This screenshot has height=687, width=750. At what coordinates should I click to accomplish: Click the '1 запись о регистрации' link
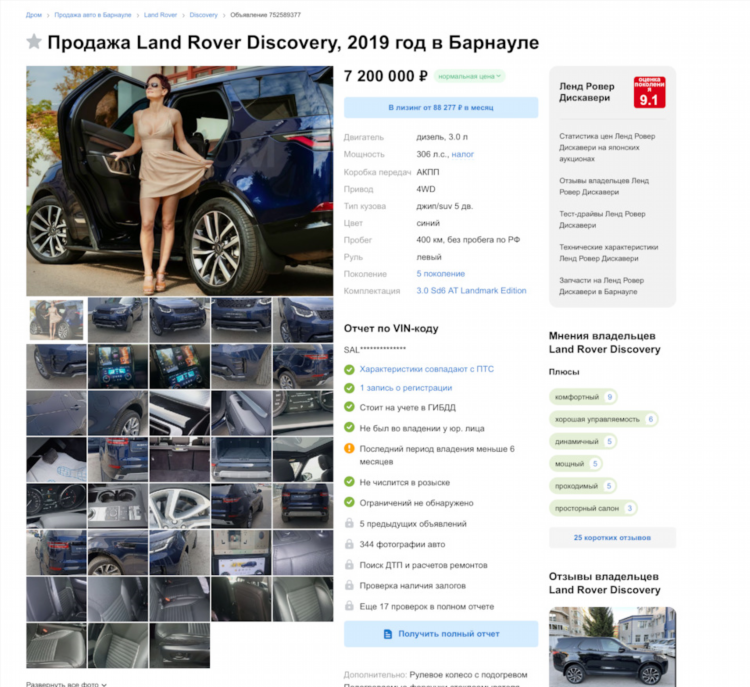[406, 388]
